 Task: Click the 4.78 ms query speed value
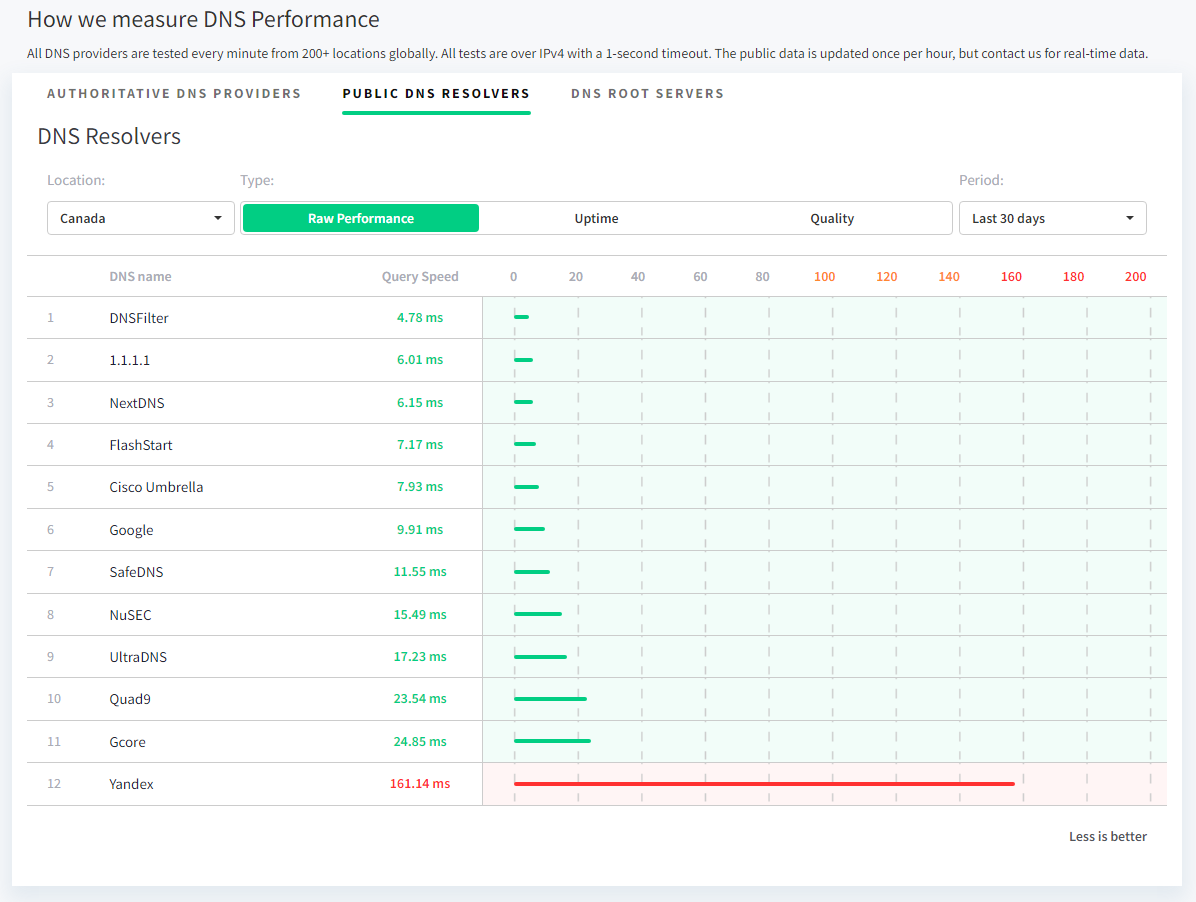point(420,317)
